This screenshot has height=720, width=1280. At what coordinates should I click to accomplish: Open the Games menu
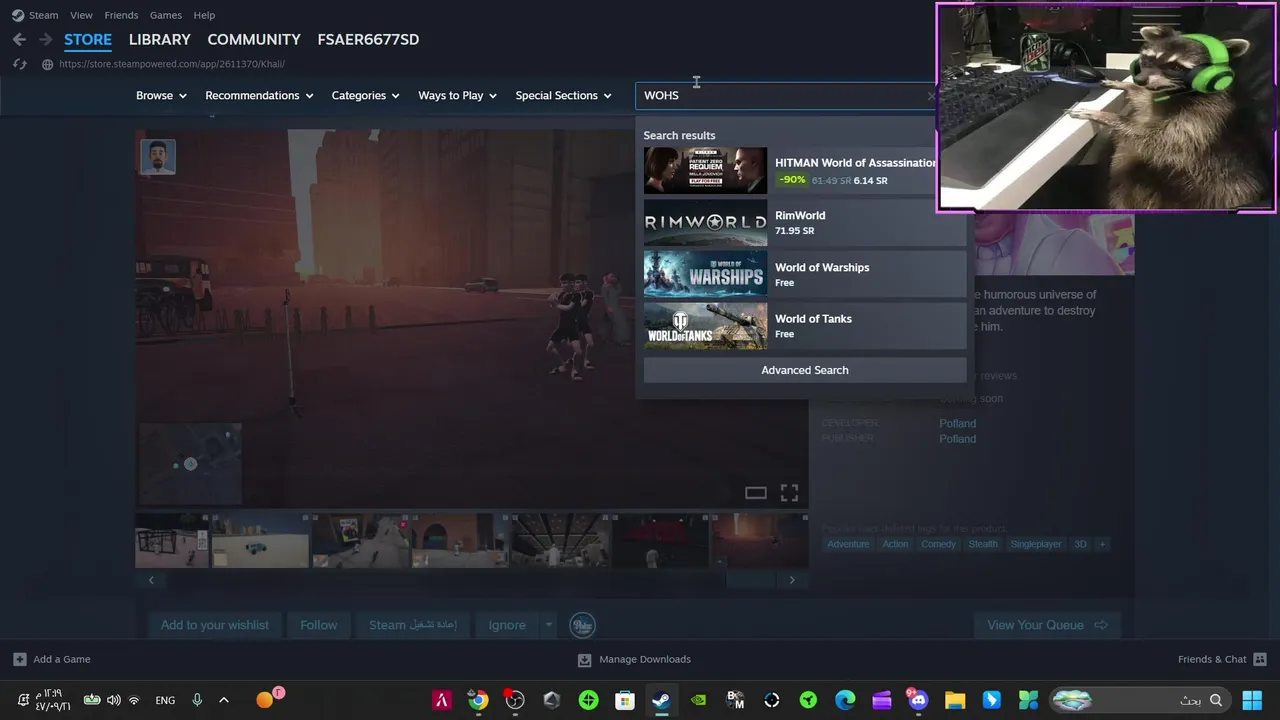[x=166, y=15]
